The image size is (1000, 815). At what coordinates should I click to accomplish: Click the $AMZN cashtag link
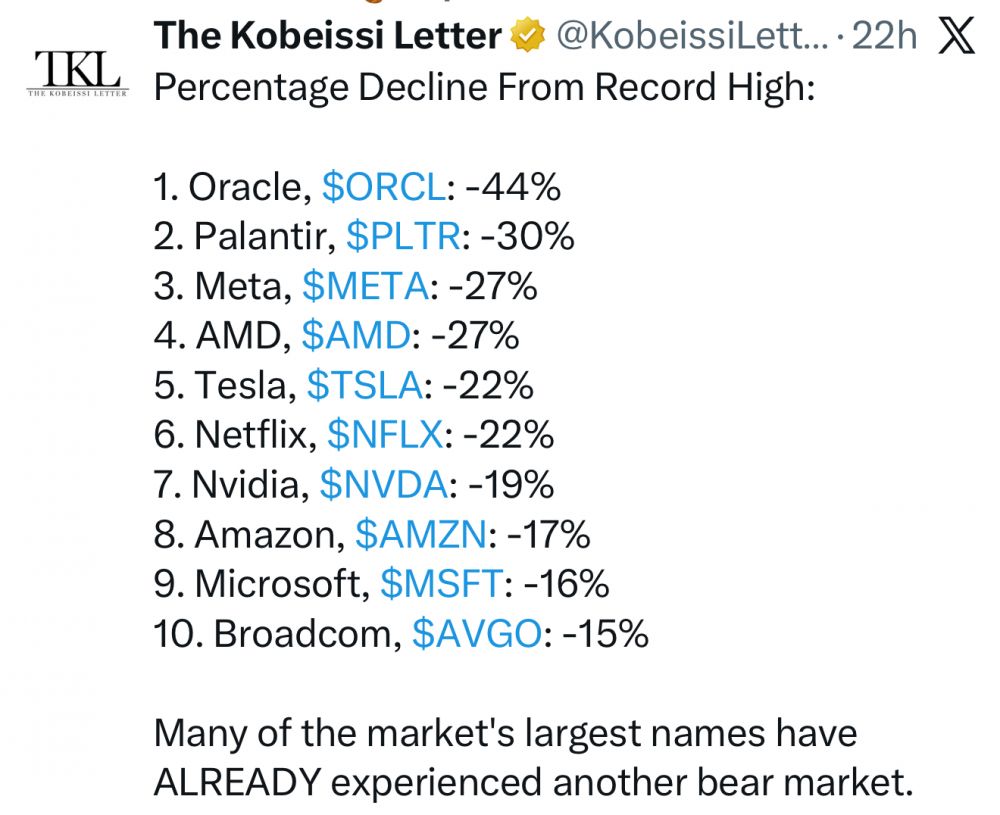click(420, 535)
